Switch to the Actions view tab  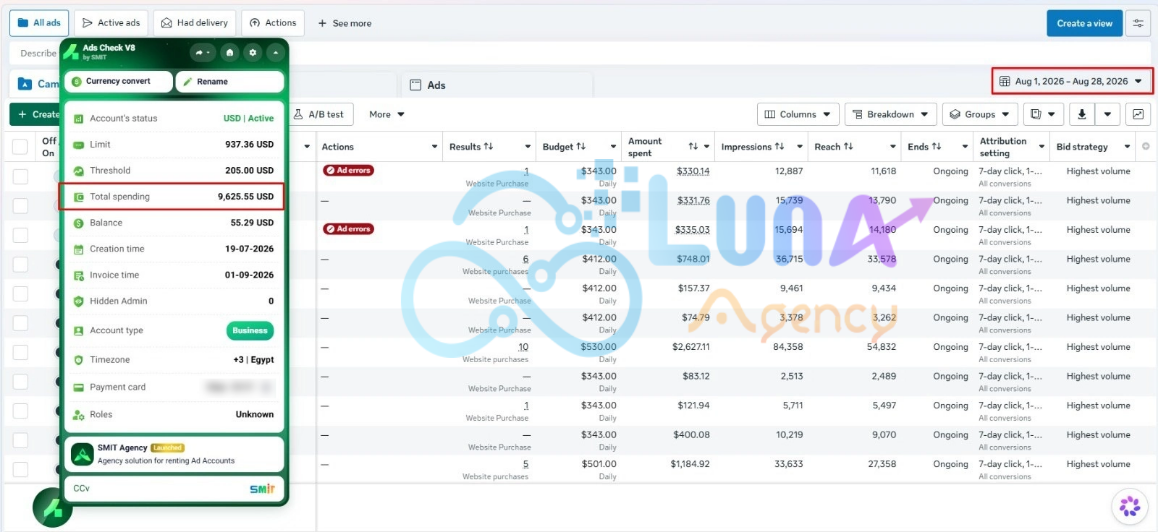[x=273, y=23]
